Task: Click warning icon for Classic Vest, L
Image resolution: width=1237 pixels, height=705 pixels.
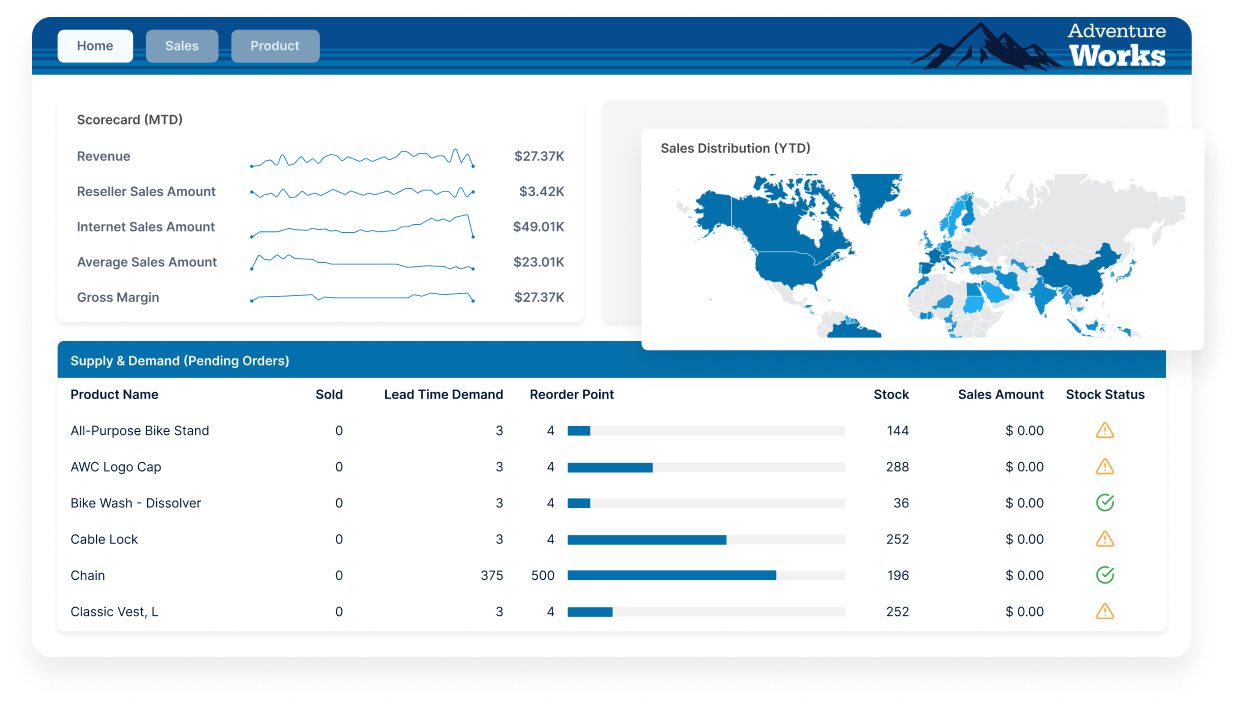Action: coord(1104,611)
